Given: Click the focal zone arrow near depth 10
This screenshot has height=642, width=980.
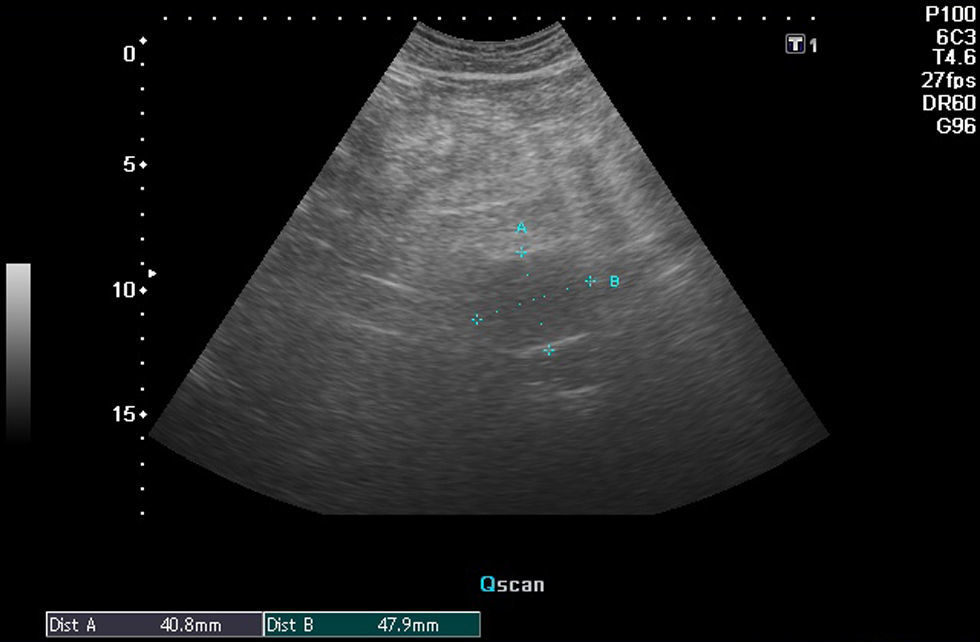Looking at the screenshot, I should [x=152, y=273].
